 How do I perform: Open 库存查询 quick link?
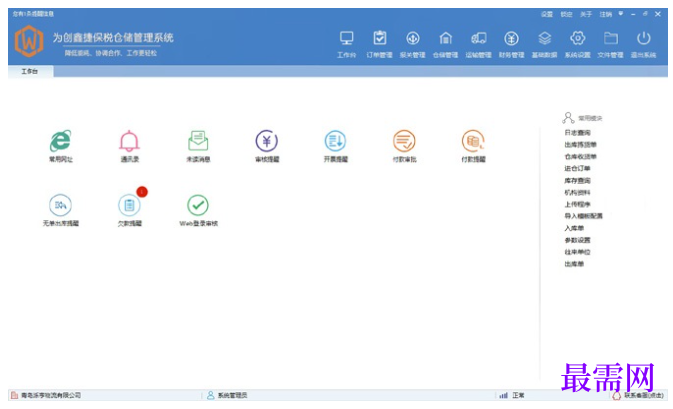pyautogui.click(x=577, y=181)
